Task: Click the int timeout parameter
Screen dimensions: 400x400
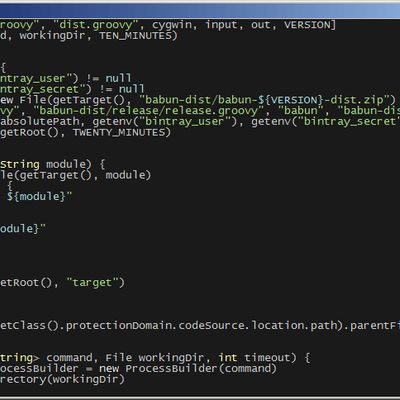Action: (257, 358)
